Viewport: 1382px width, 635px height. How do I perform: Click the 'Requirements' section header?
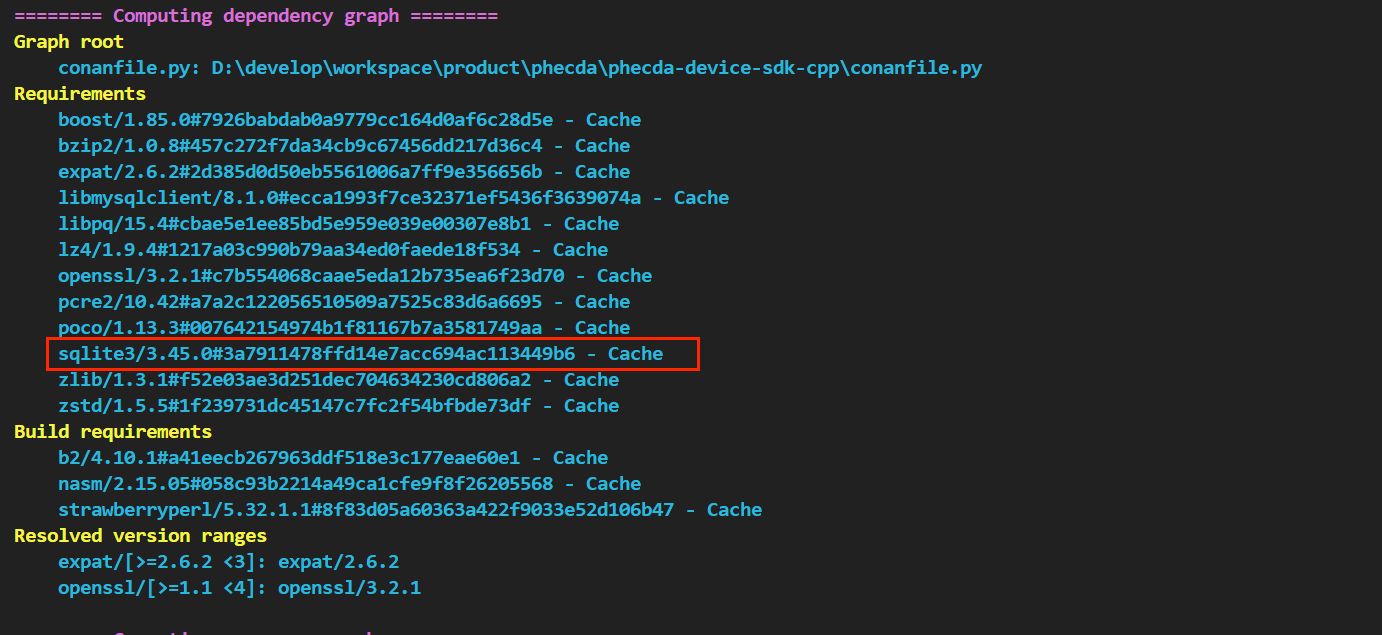80,94
